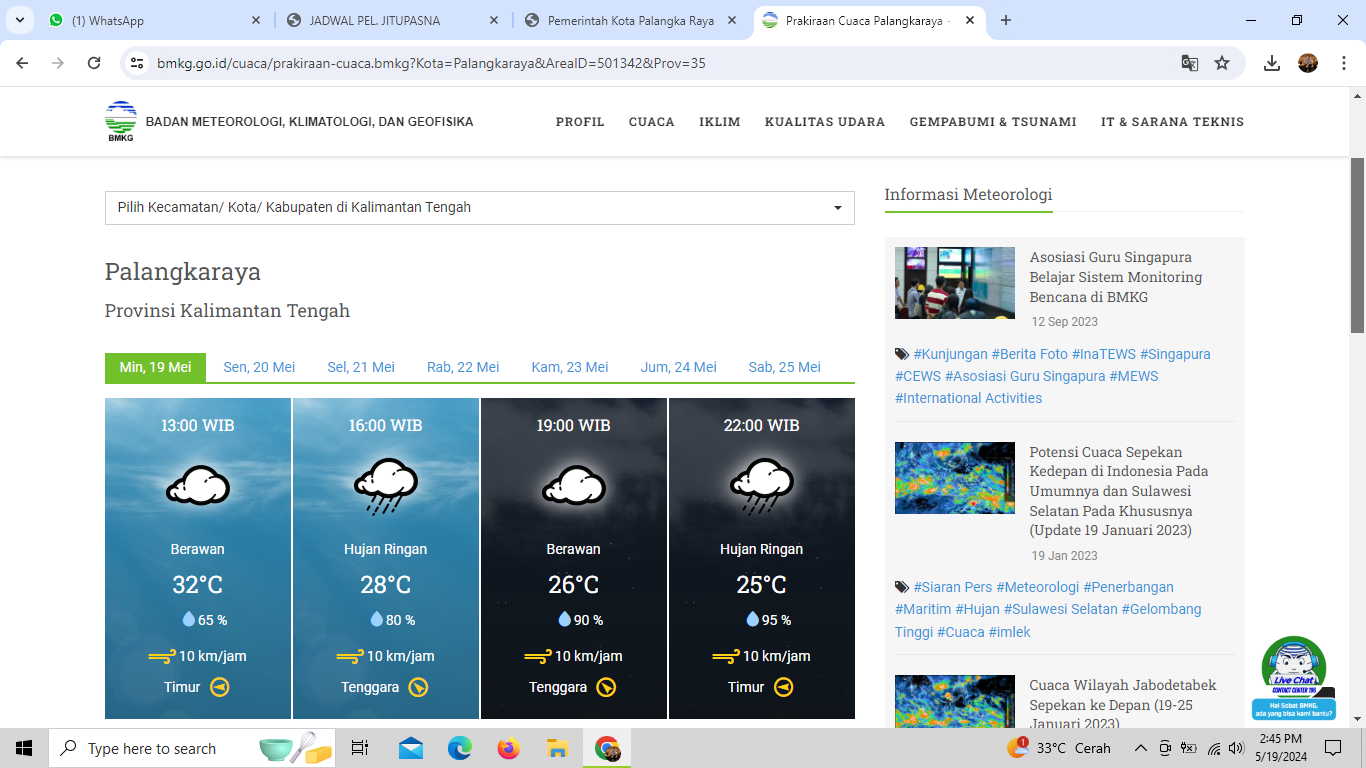Open the Asosiasi Guru Singapura article thumbnail

pos(955,283)
